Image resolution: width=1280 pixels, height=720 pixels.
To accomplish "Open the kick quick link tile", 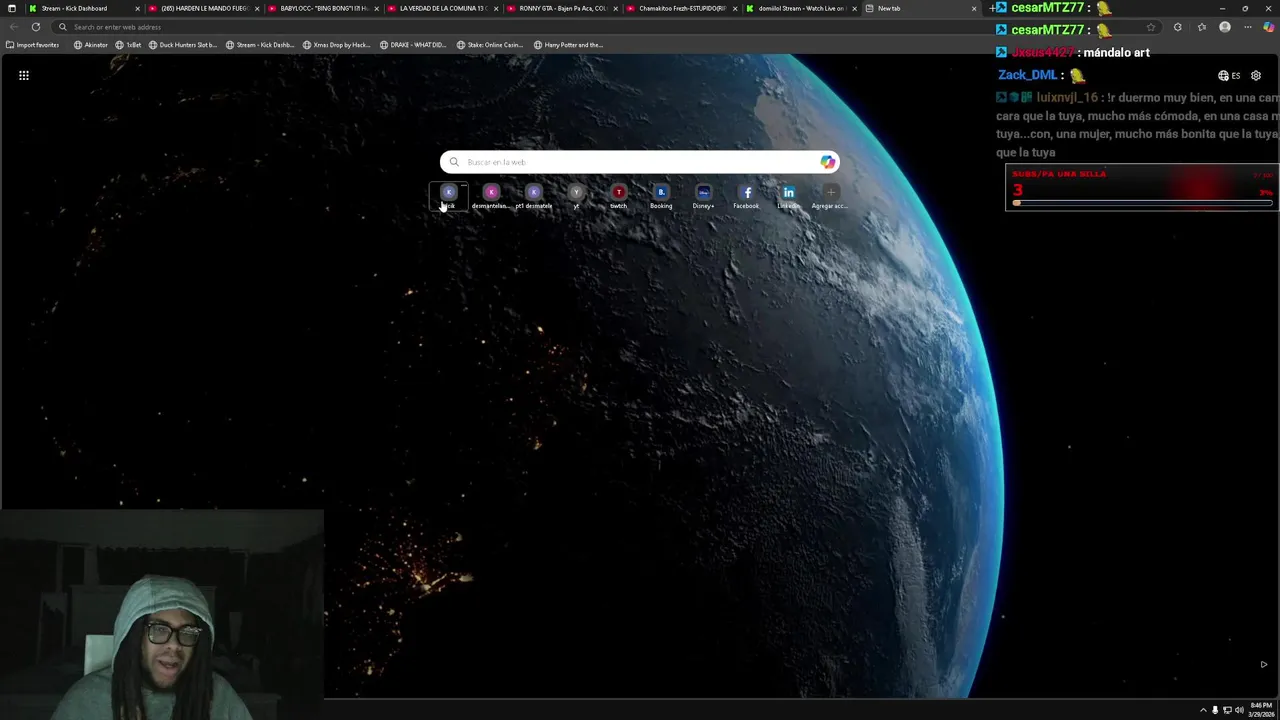I will pyautogui.click(x=448, y=197).
